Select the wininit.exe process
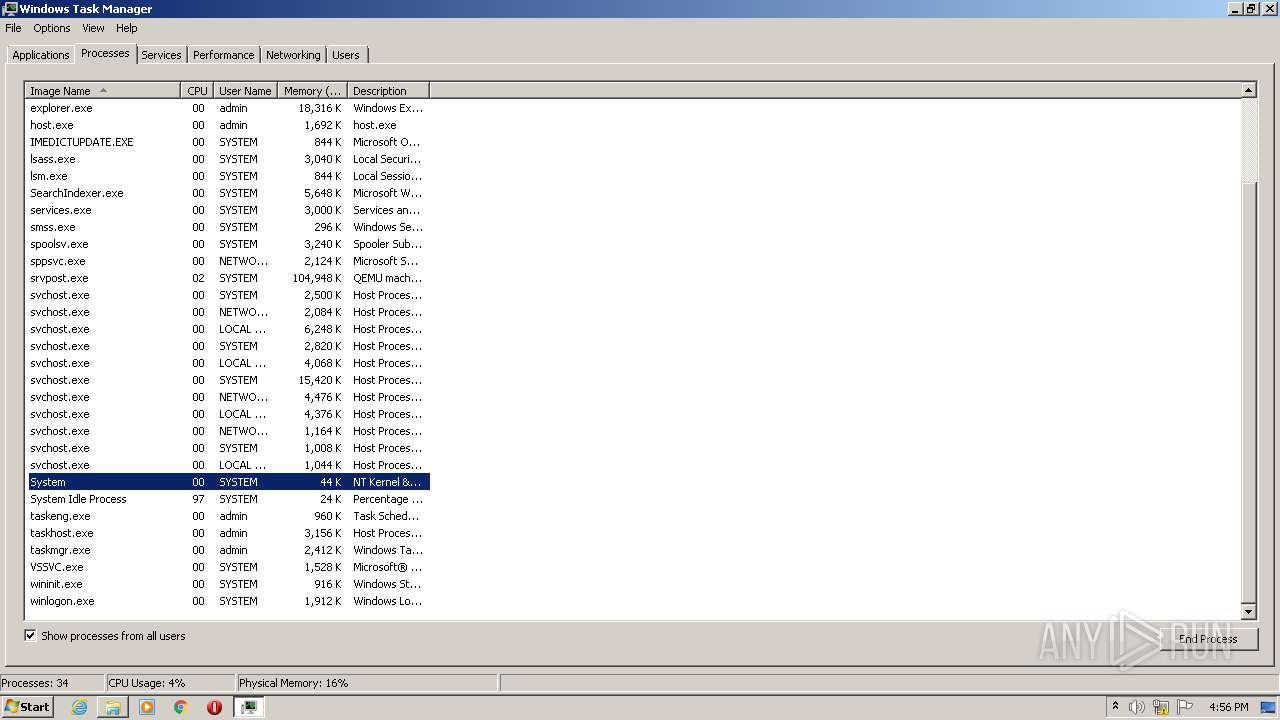 click(228, 584)
